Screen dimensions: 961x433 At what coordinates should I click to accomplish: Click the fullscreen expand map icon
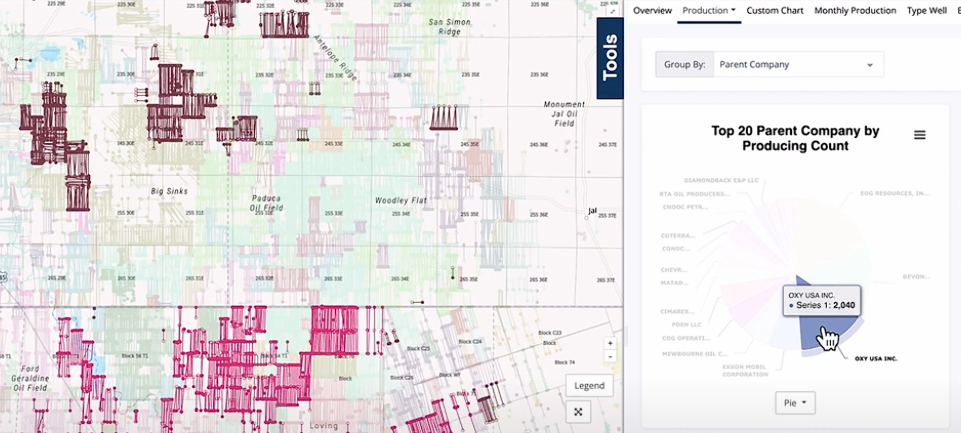coord(578,411)
